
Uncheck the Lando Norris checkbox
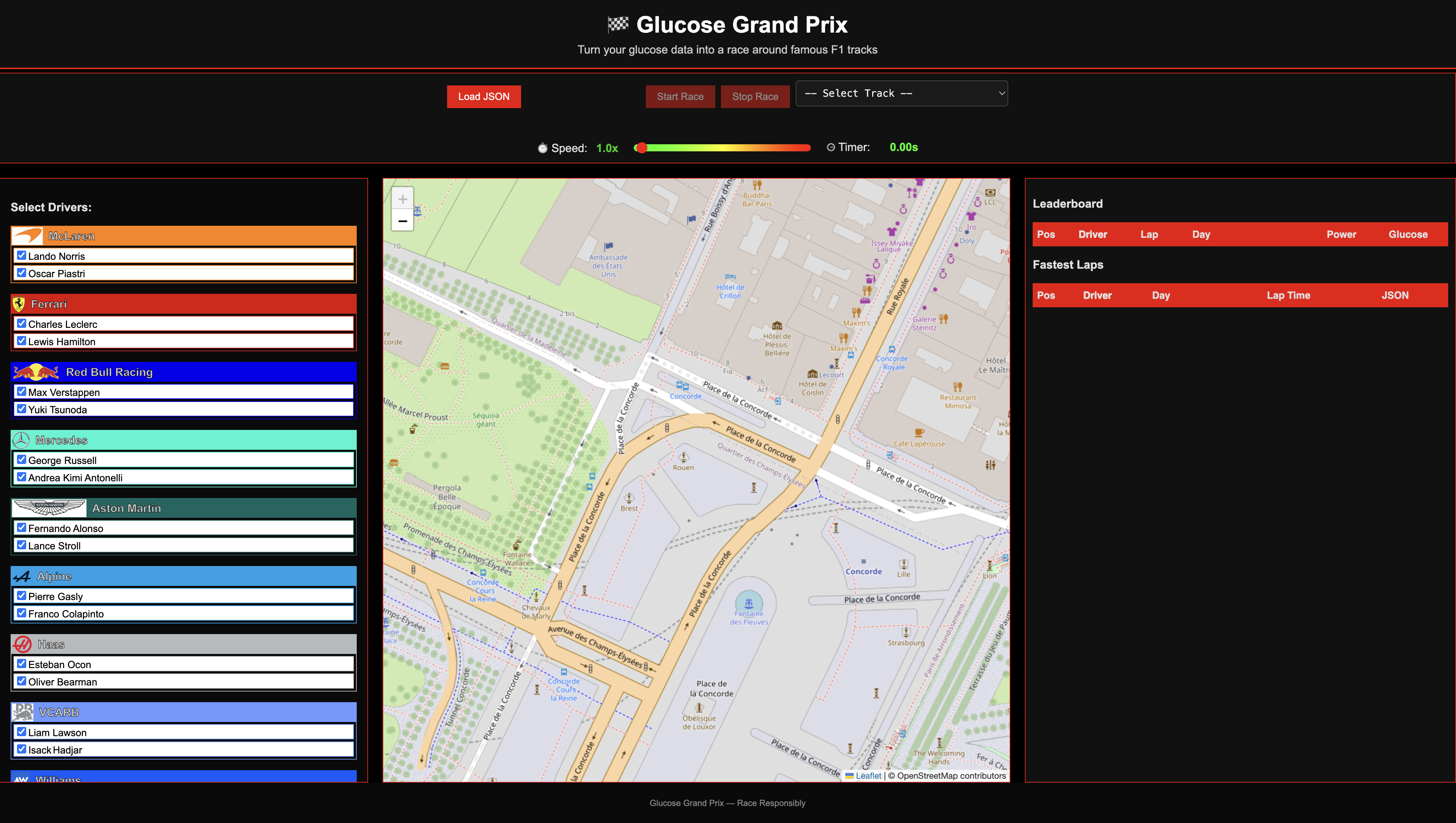pyautogui.click(x=22, y=256)
